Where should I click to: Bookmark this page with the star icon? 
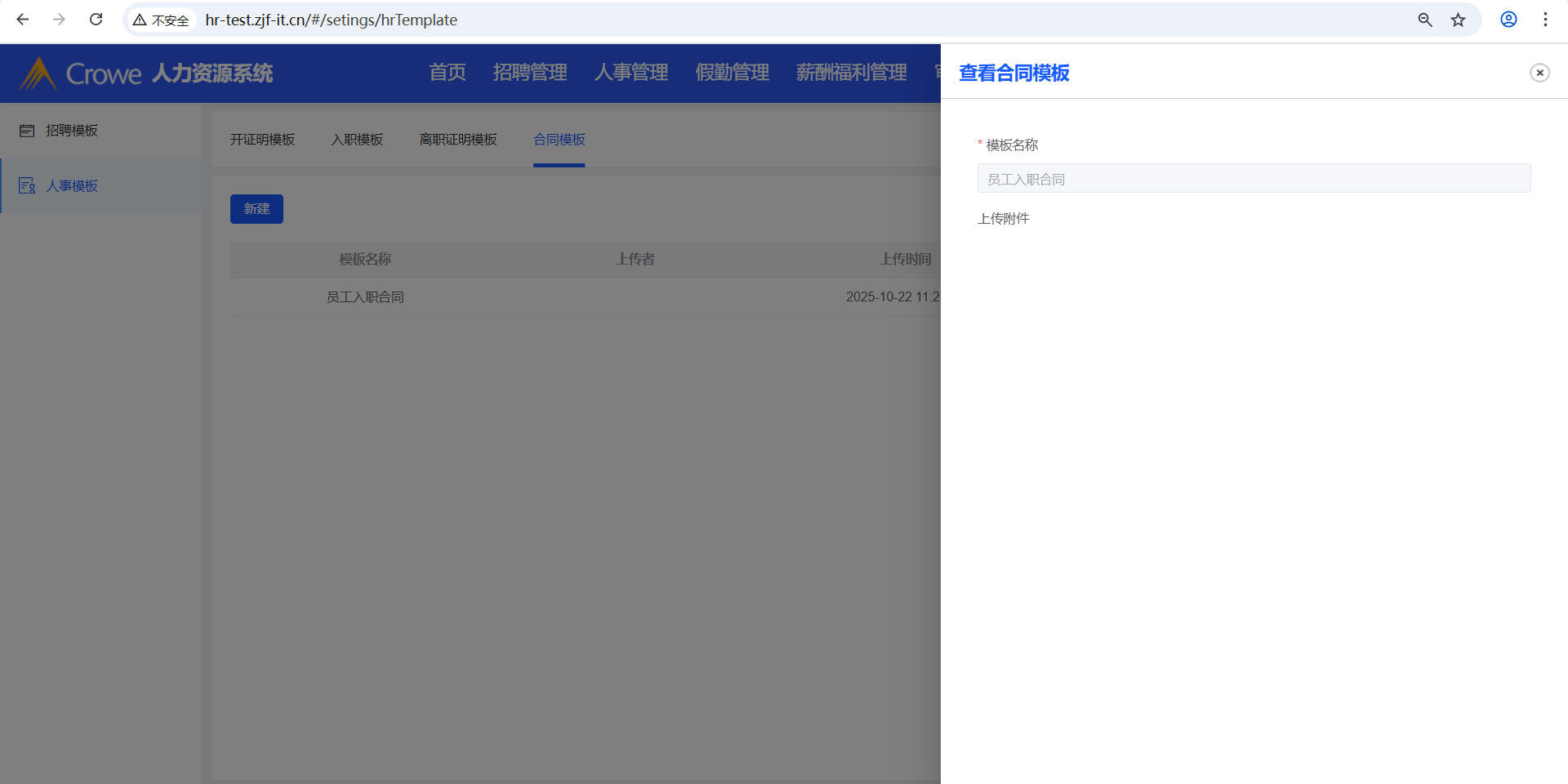pos(1458,20)
